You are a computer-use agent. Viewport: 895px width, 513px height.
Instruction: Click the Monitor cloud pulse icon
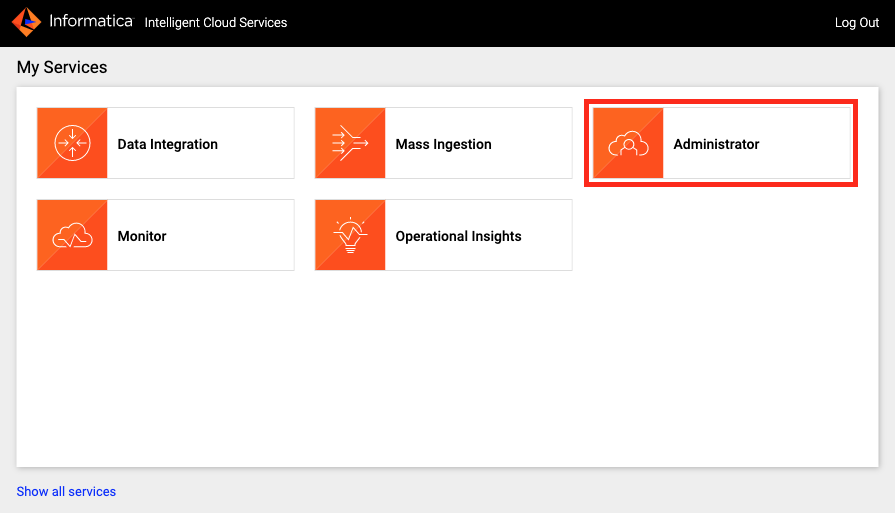pyautogui.click(x=72, y=236)
